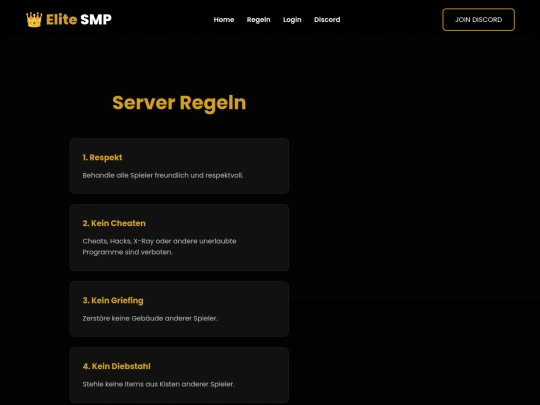Click the 2. Kein Cheaten rule title
The image size is (540, 405).
(114, 223)
